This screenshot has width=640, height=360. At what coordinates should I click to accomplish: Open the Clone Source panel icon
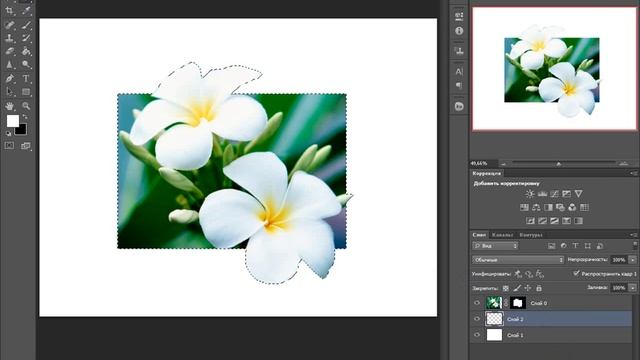(x=459, y=51)
